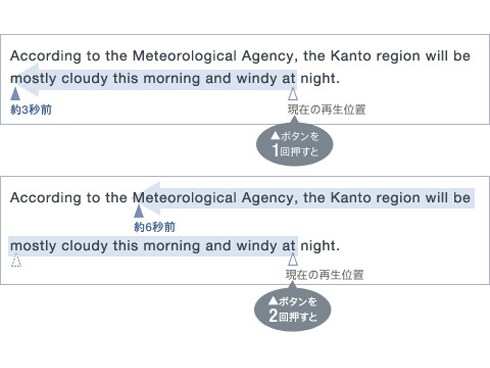
Task: Click the outlined triangle in the top panel
Action: [293, 94]
